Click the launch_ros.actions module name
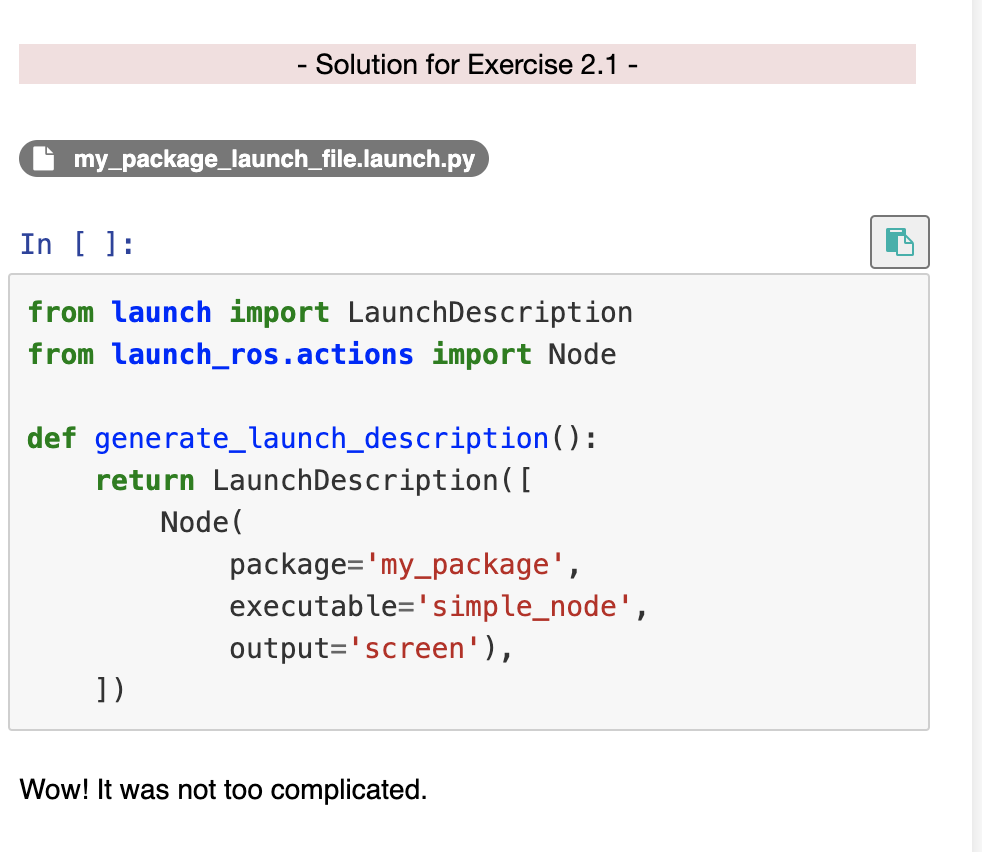This screenshot has width=982, height=852. 262,355
